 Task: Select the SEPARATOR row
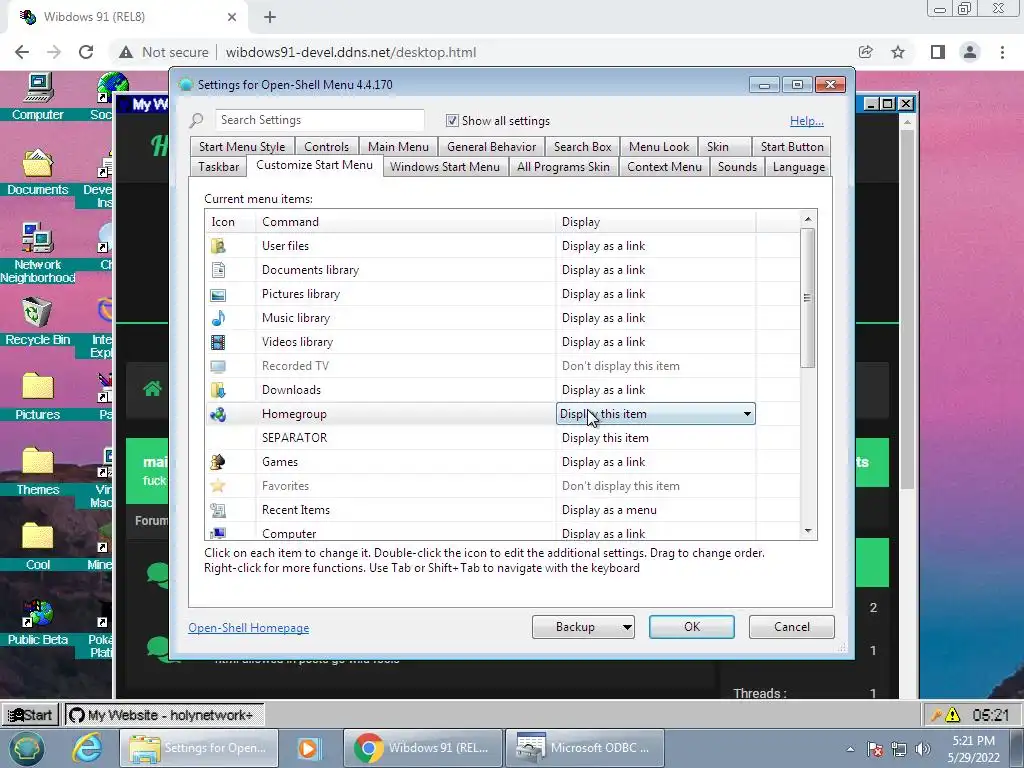502,438
